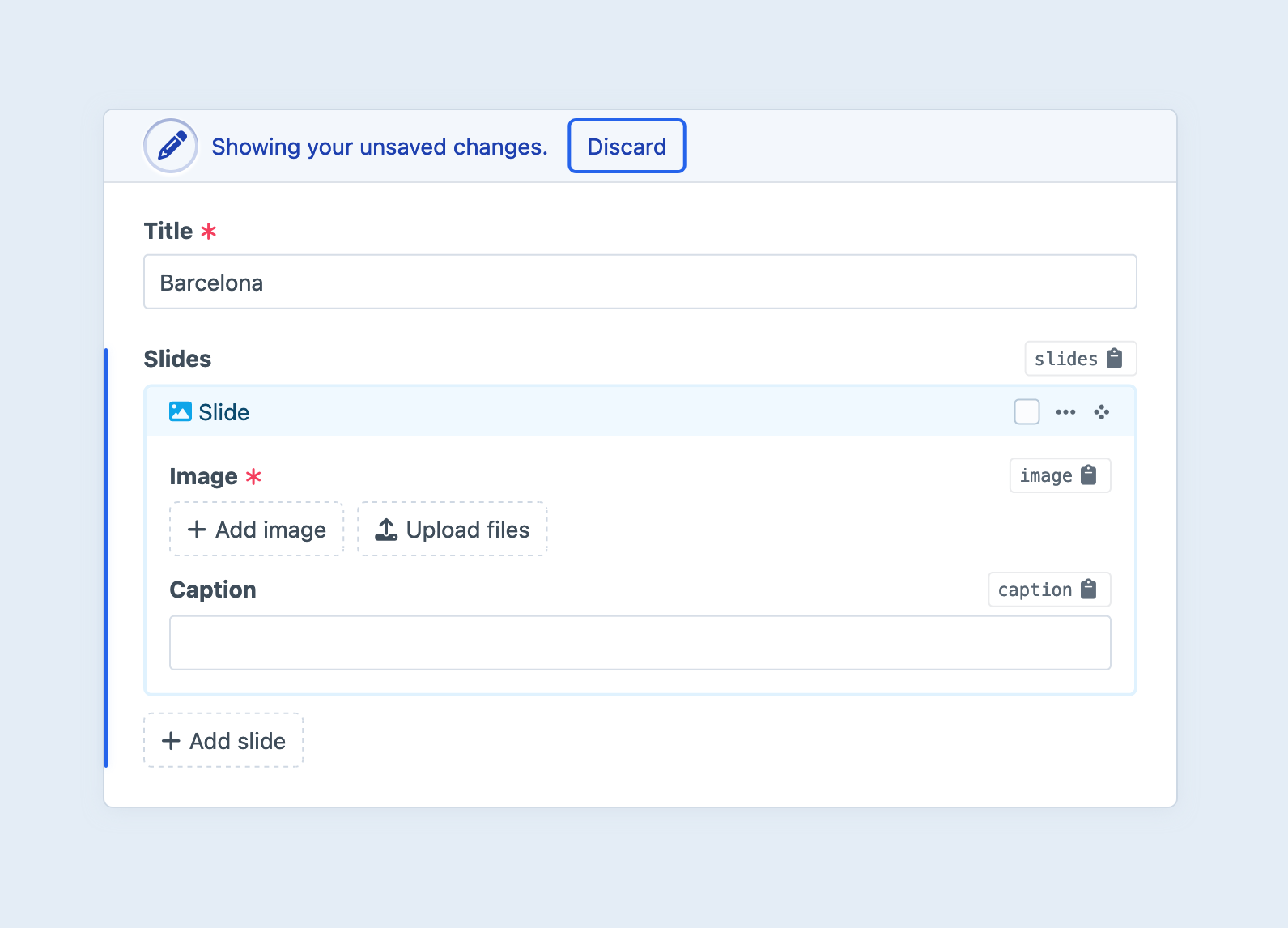Image resolution: width=1288 pixels, height=928 pixels.
Task: Click the plus icon on Add slide
Action: (x=171, y=741)
